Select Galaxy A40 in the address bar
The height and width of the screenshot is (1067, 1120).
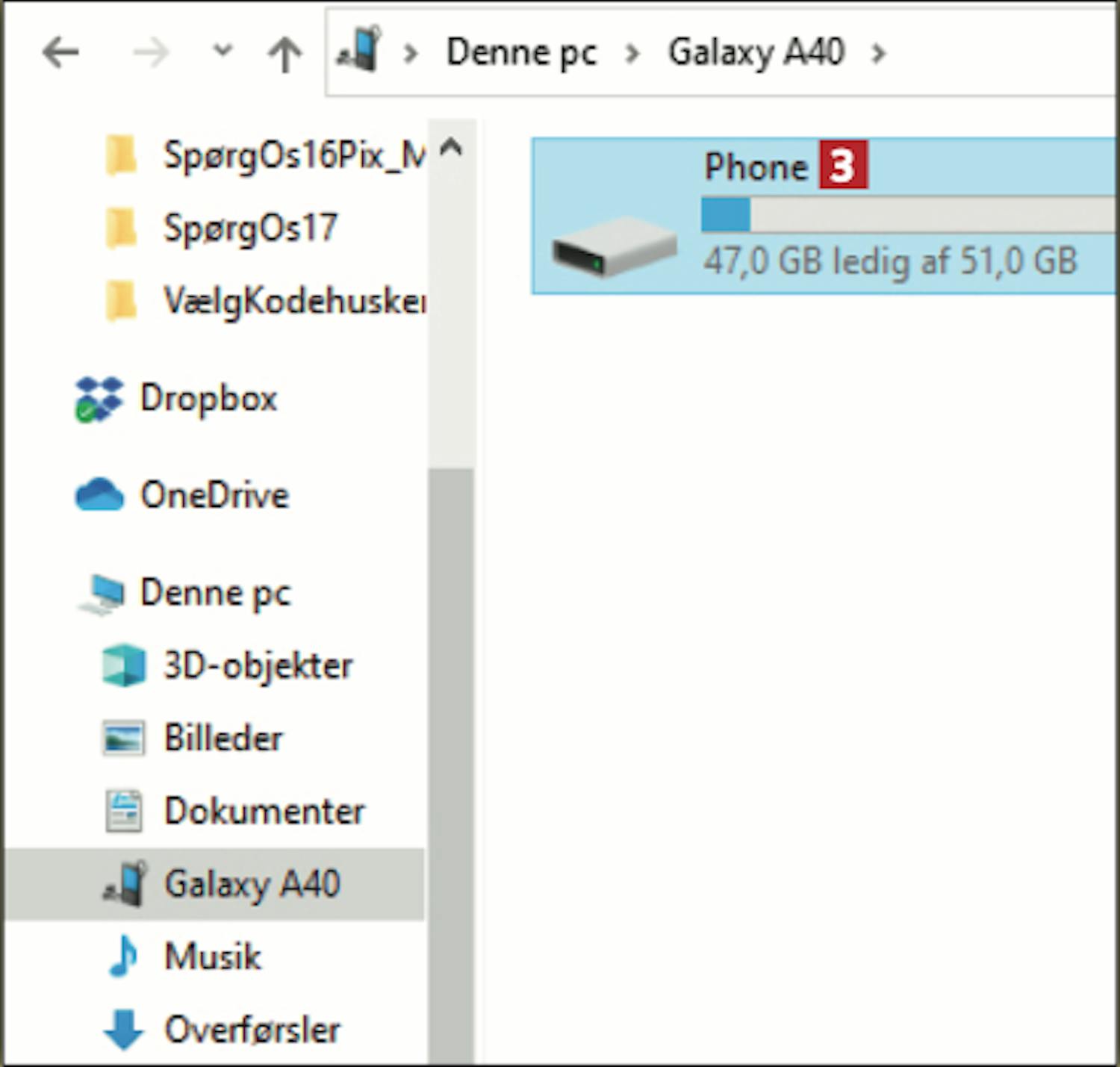(756, 52)
